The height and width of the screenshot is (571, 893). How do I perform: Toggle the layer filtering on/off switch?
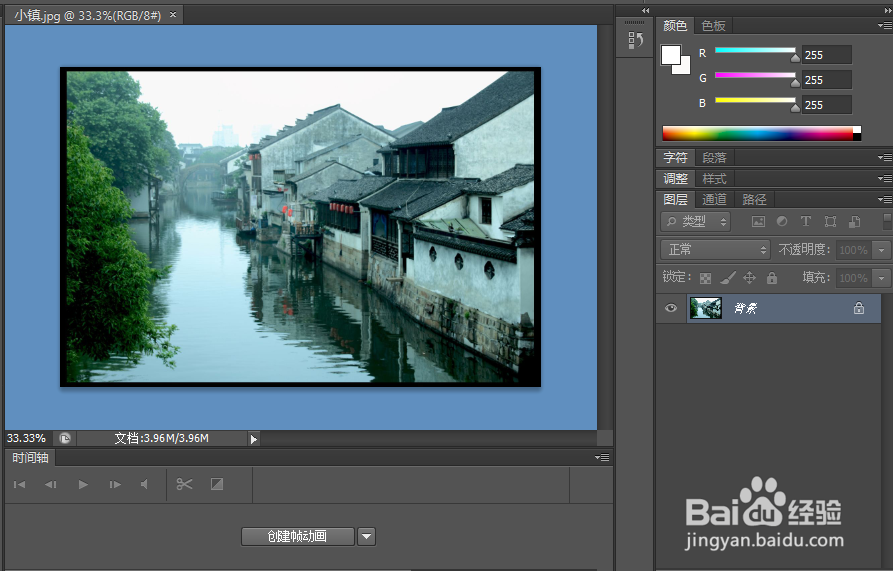click(887, 221)
